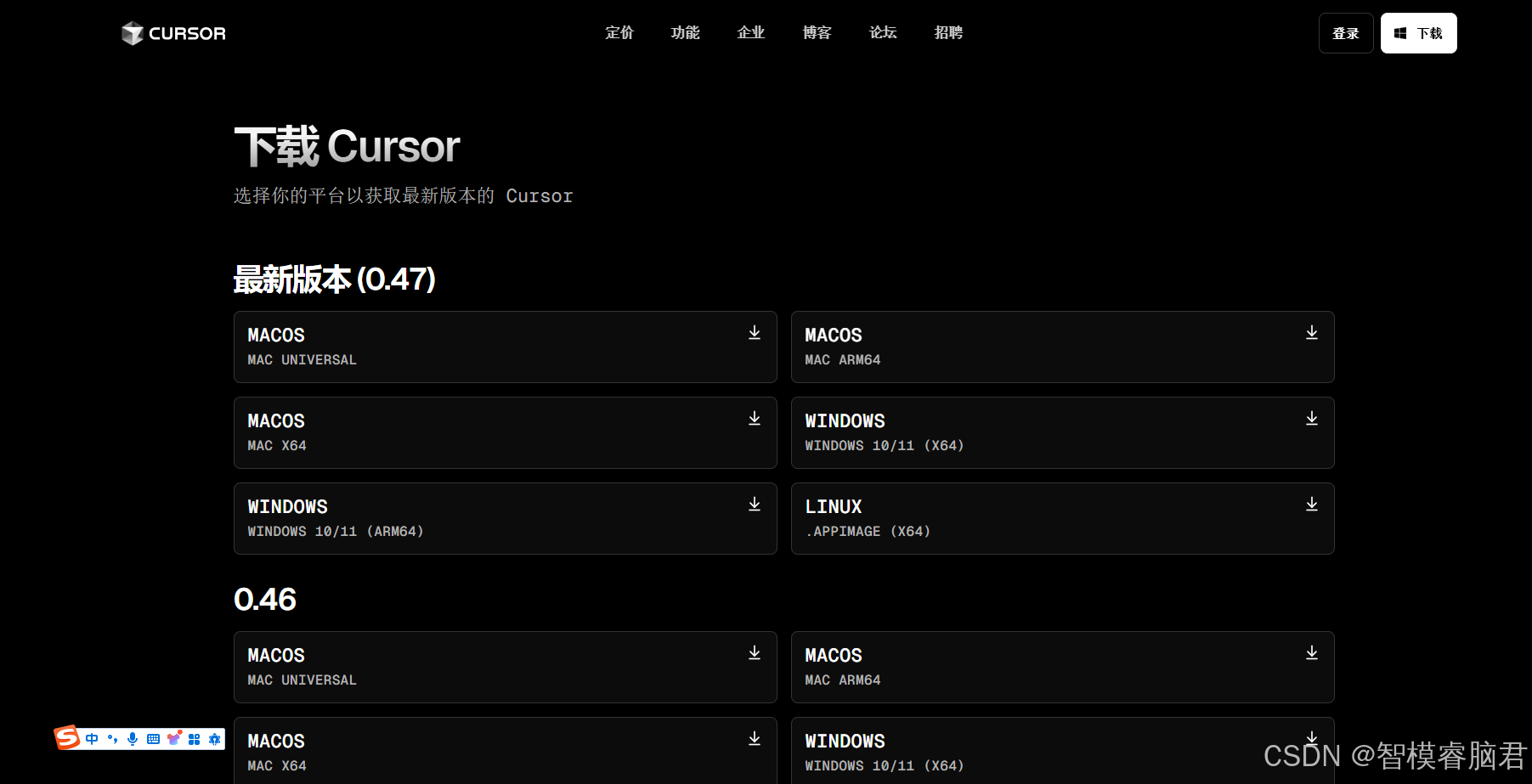Toggle Chinese punctuation in the Sogou bar
Image resolution: width=1532 pixels, height=784 pixels.
(x=112, y=739)
